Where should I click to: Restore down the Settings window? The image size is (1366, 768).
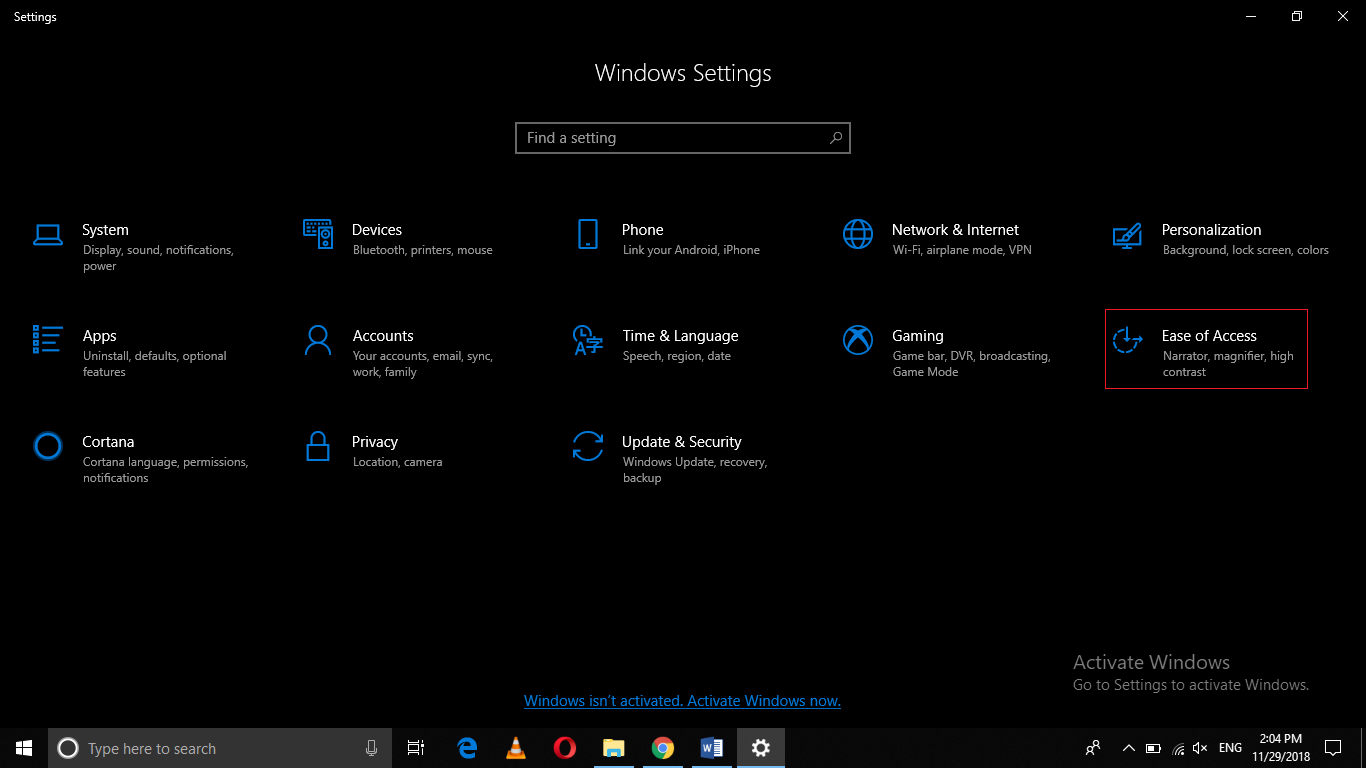1297,16
